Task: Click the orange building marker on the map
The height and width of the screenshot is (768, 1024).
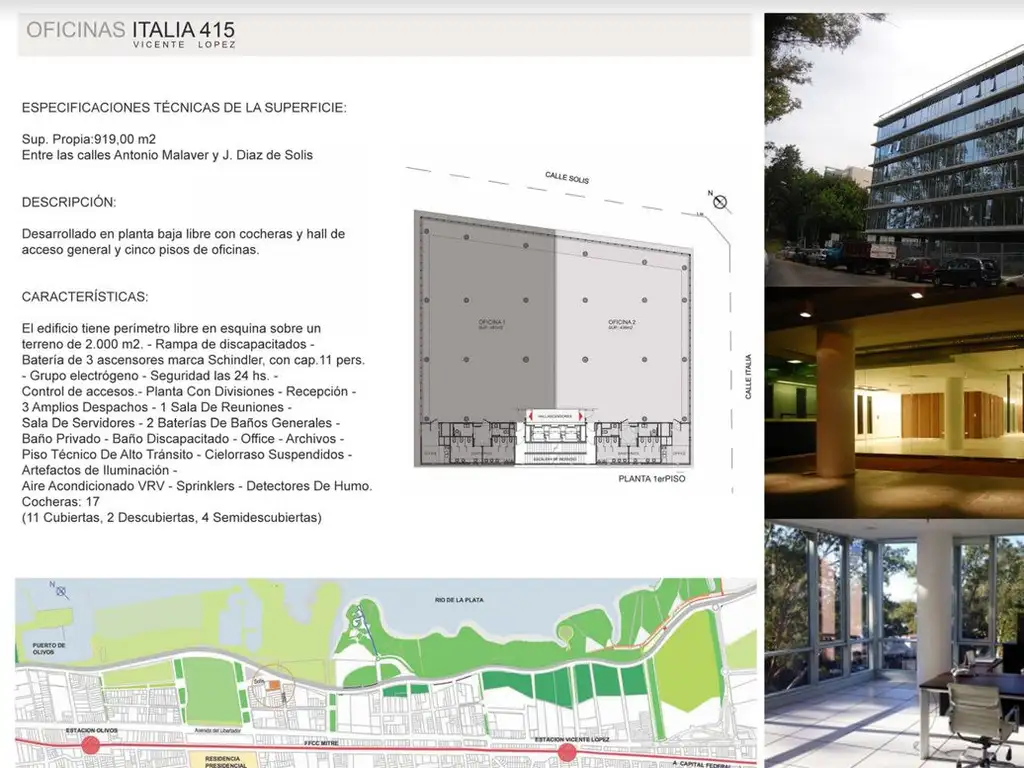Action: tap(274, 684)
